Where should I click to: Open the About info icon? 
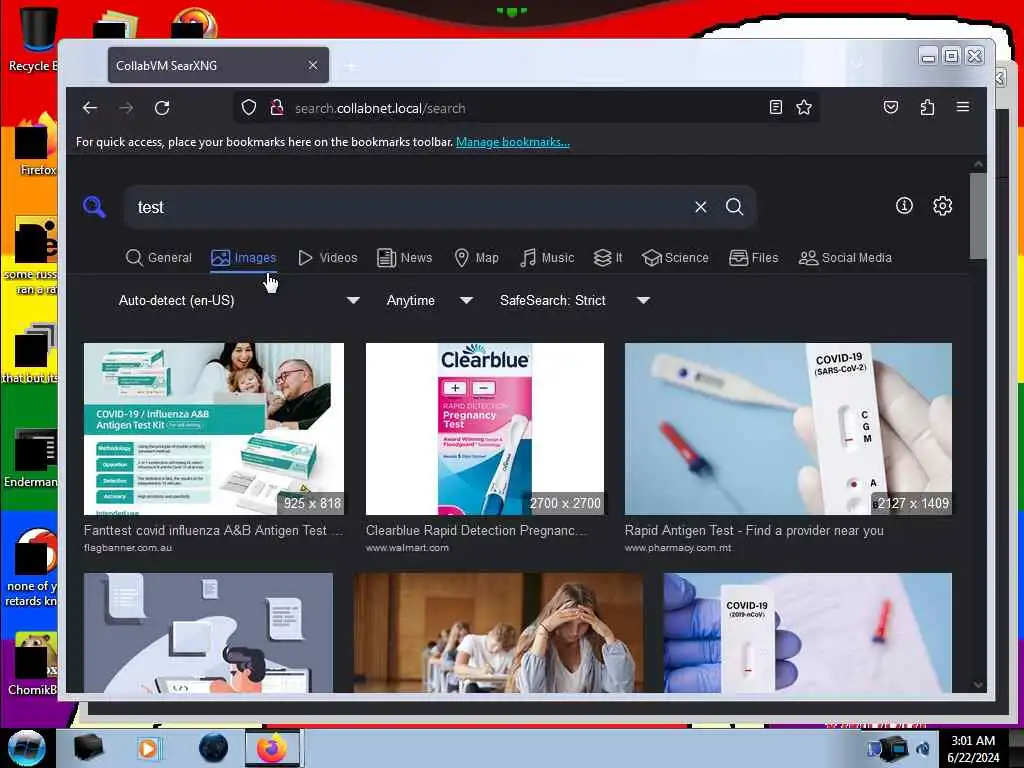(x=904, y=206)
